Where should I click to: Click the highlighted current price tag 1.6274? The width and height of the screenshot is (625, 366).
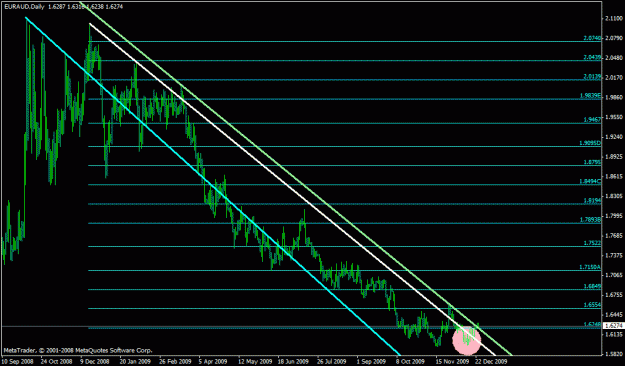click(x=614, y=326)
